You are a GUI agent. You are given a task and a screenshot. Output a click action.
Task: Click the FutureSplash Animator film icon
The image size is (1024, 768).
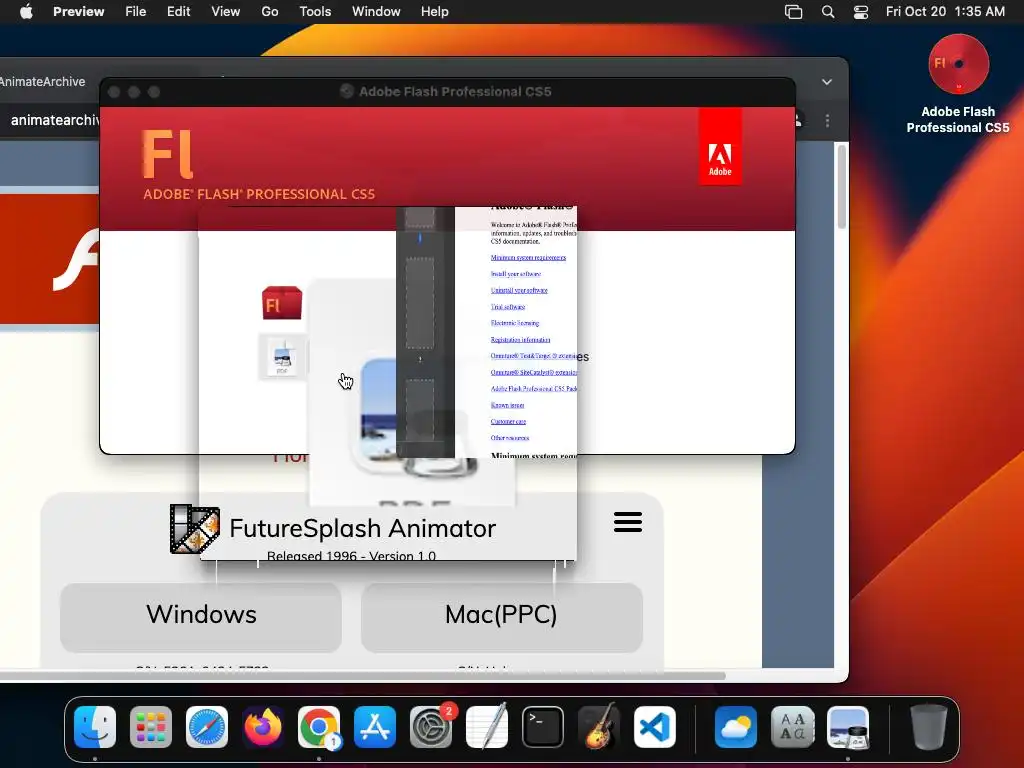pos(194,528)
